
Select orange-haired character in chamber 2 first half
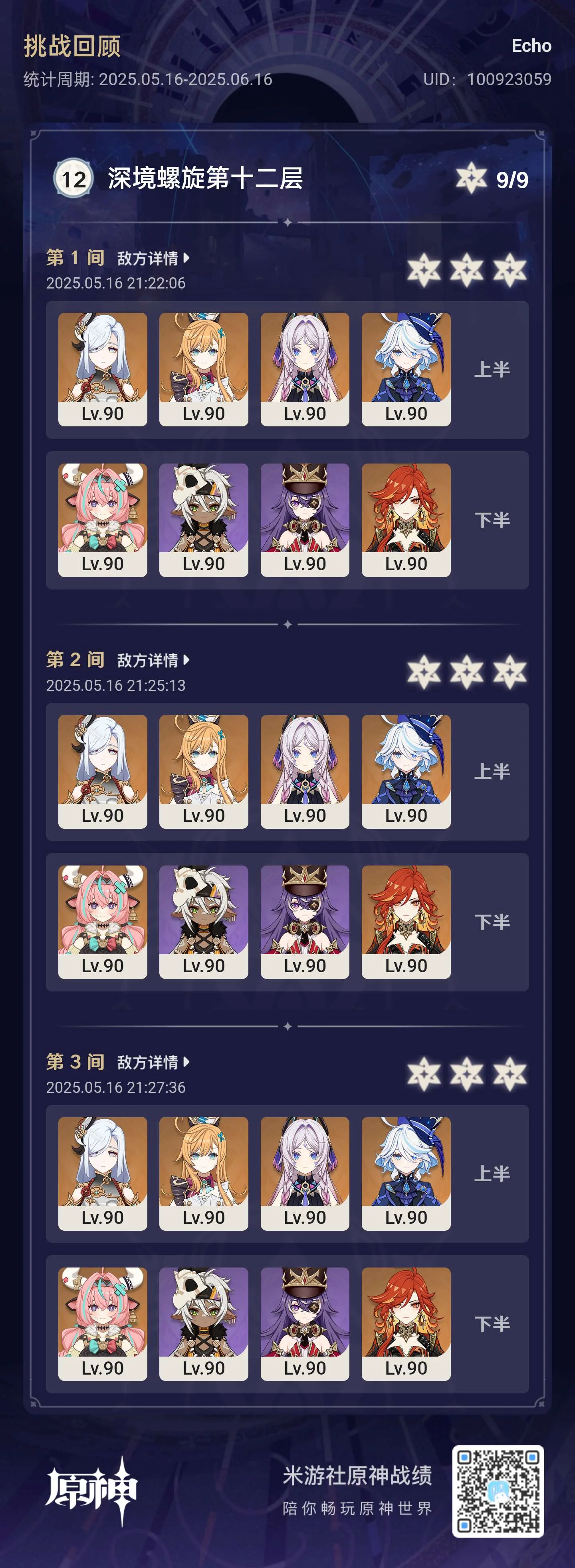point(204,771)
